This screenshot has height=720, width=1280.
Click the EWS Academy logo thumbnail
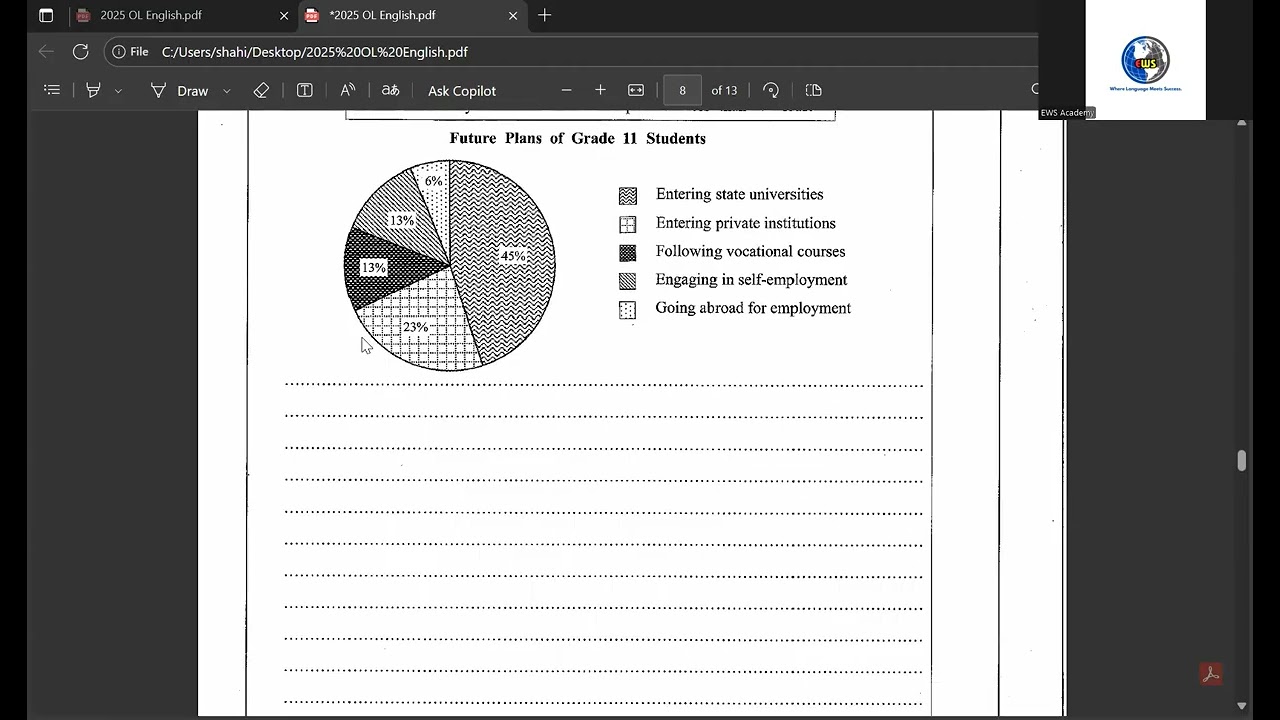coord(1146,60)
